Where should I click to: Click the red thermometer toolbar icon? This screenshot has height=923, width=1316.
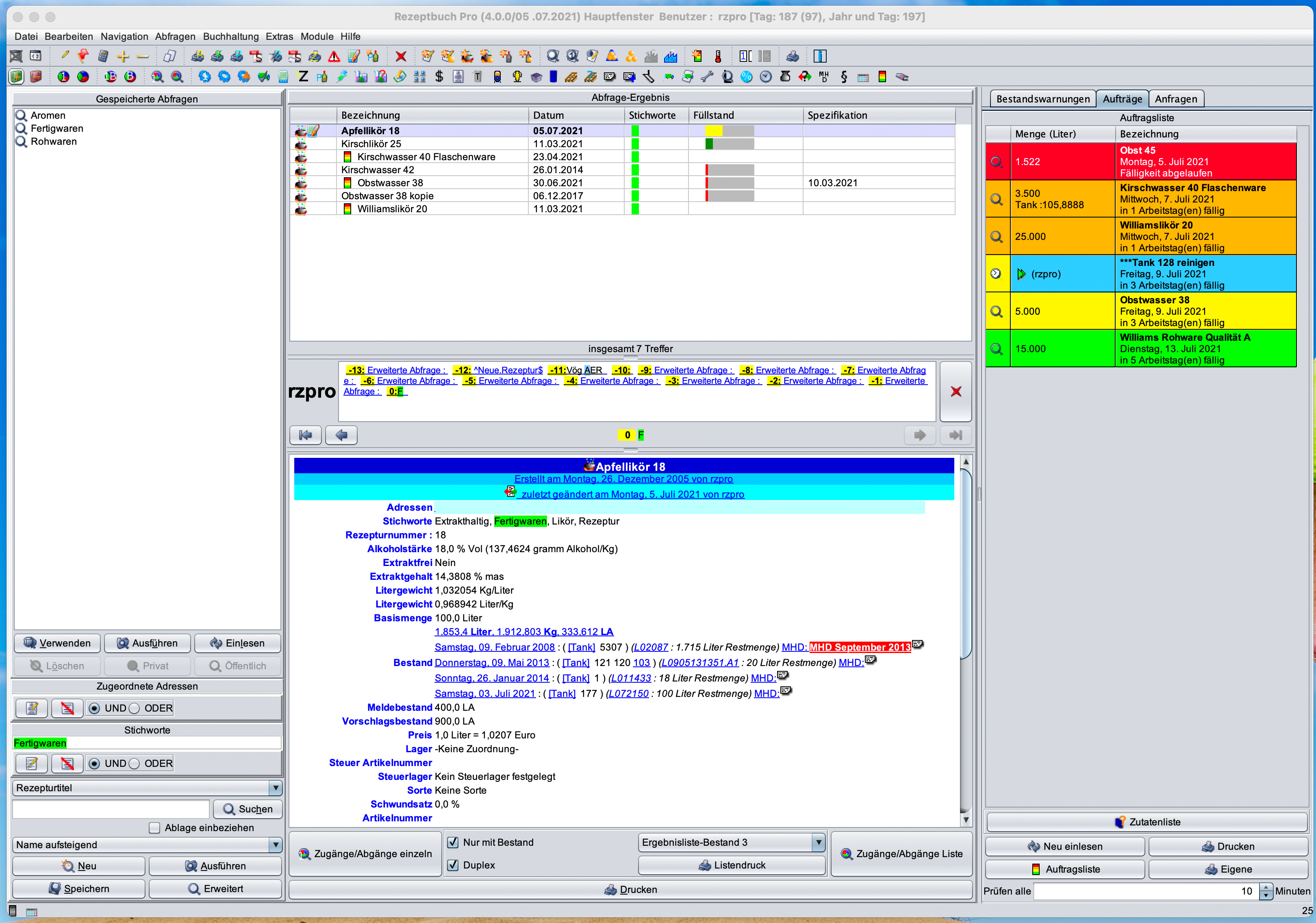(x=718, y=56)
